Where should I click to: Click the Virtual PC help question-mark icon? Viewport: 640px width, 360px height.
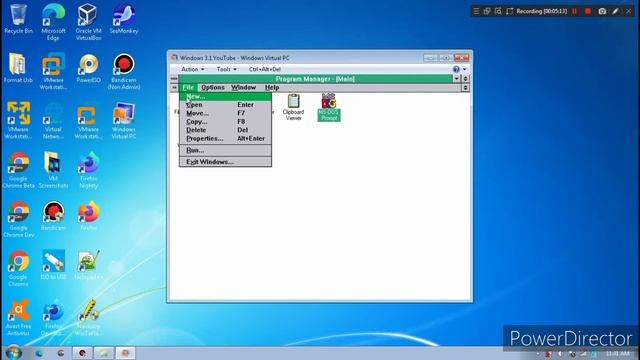(456, 69)
